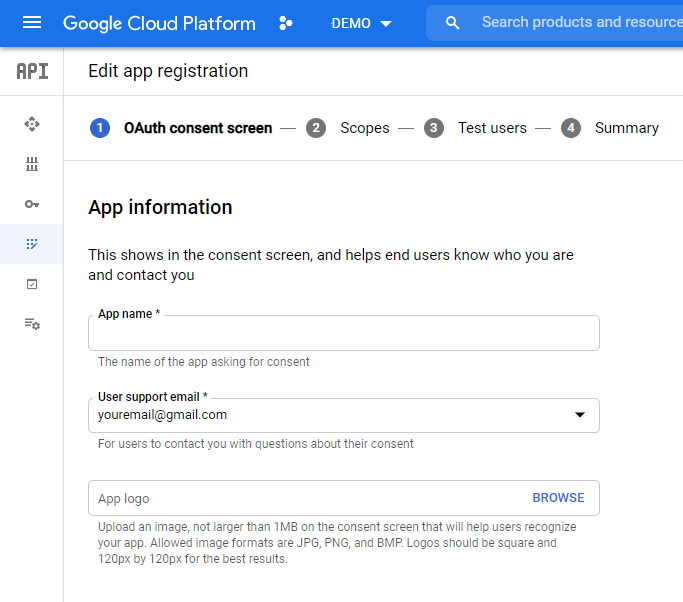Click the step 4 number circle

[571, 128]
